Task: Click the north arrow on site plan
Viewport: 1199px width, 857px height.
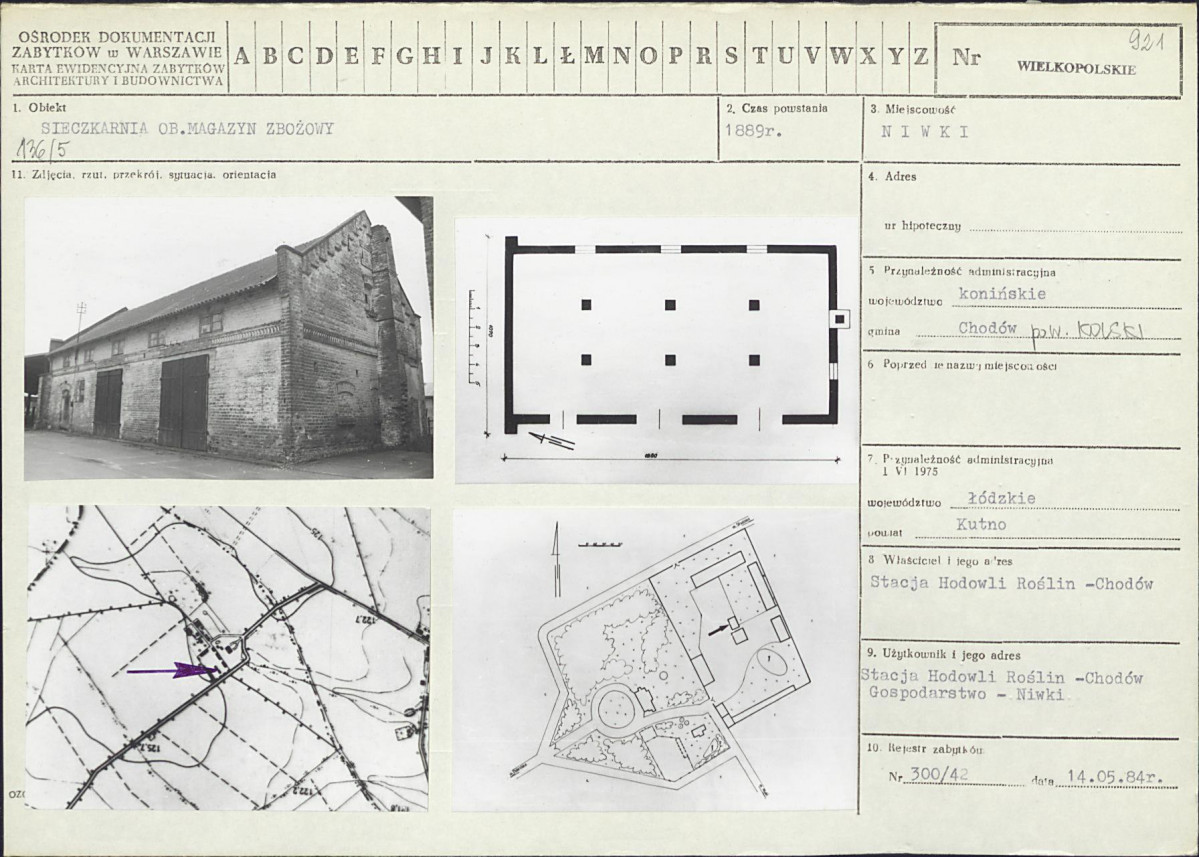Action: pos(556,560)
